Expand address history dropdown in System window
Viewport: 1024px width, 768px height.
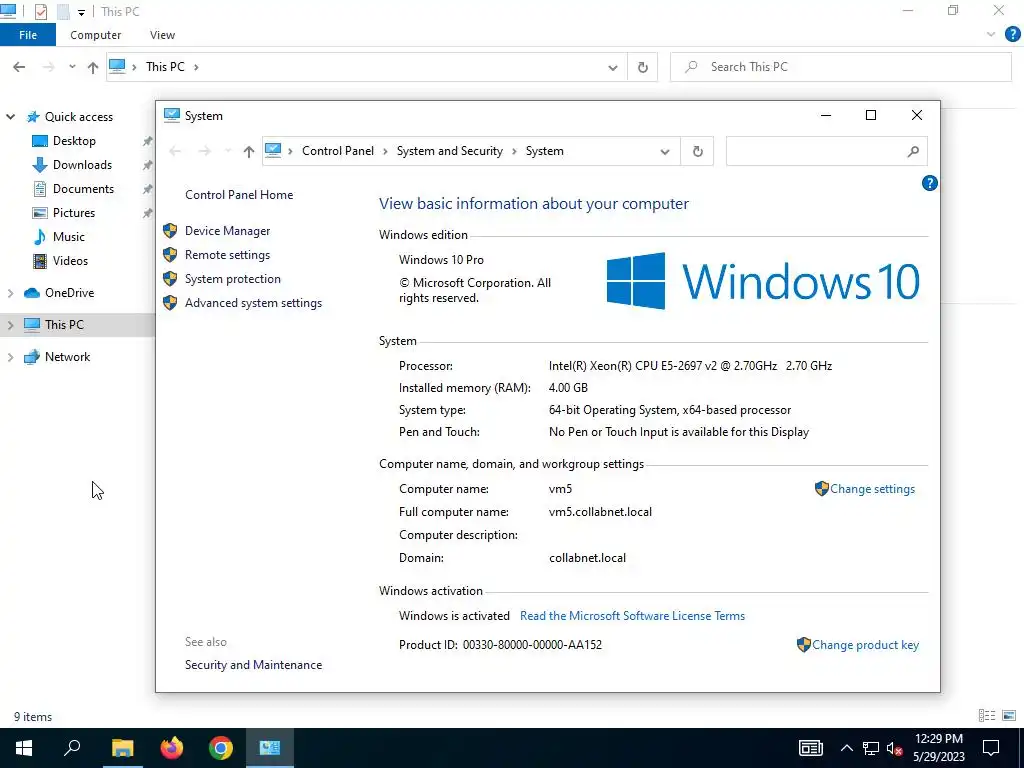coord(665,152)
